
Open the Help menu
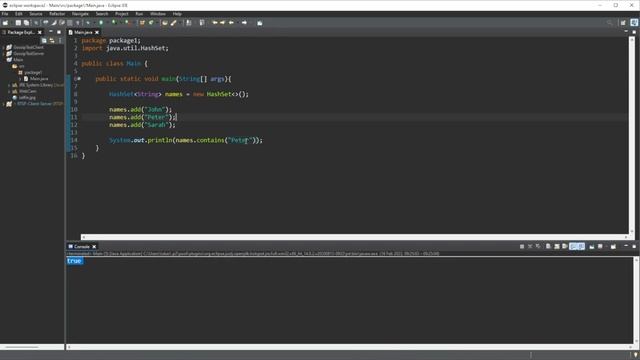click(177, 14)
